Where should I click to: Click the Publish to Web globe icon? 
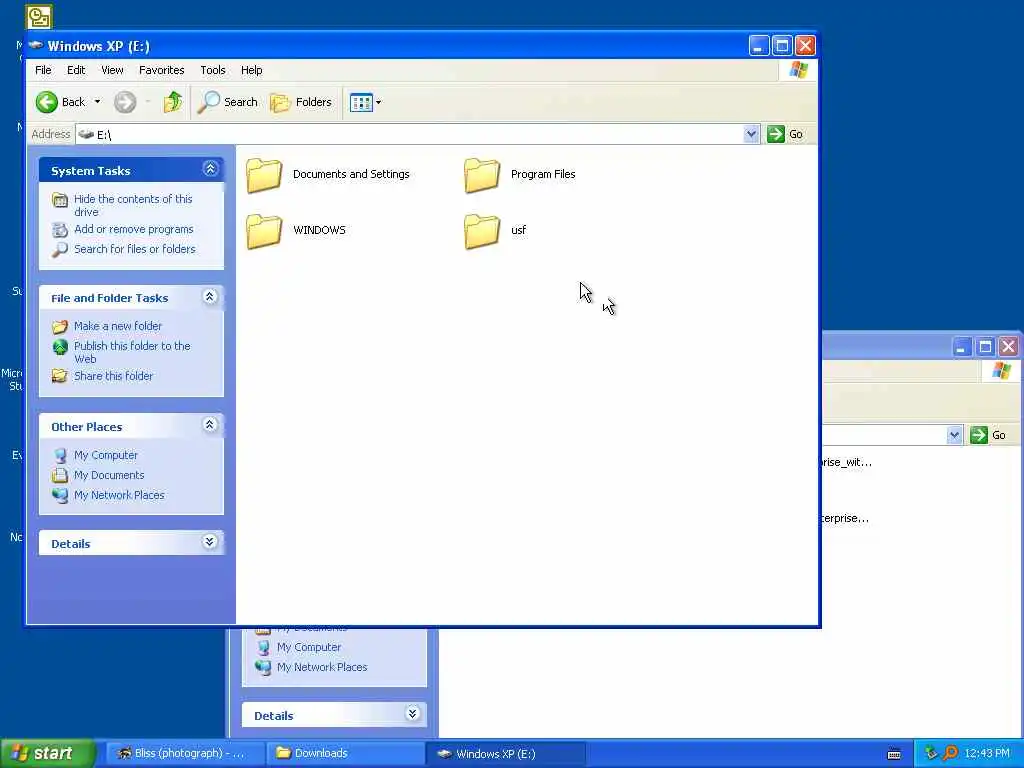pos(59,347)
